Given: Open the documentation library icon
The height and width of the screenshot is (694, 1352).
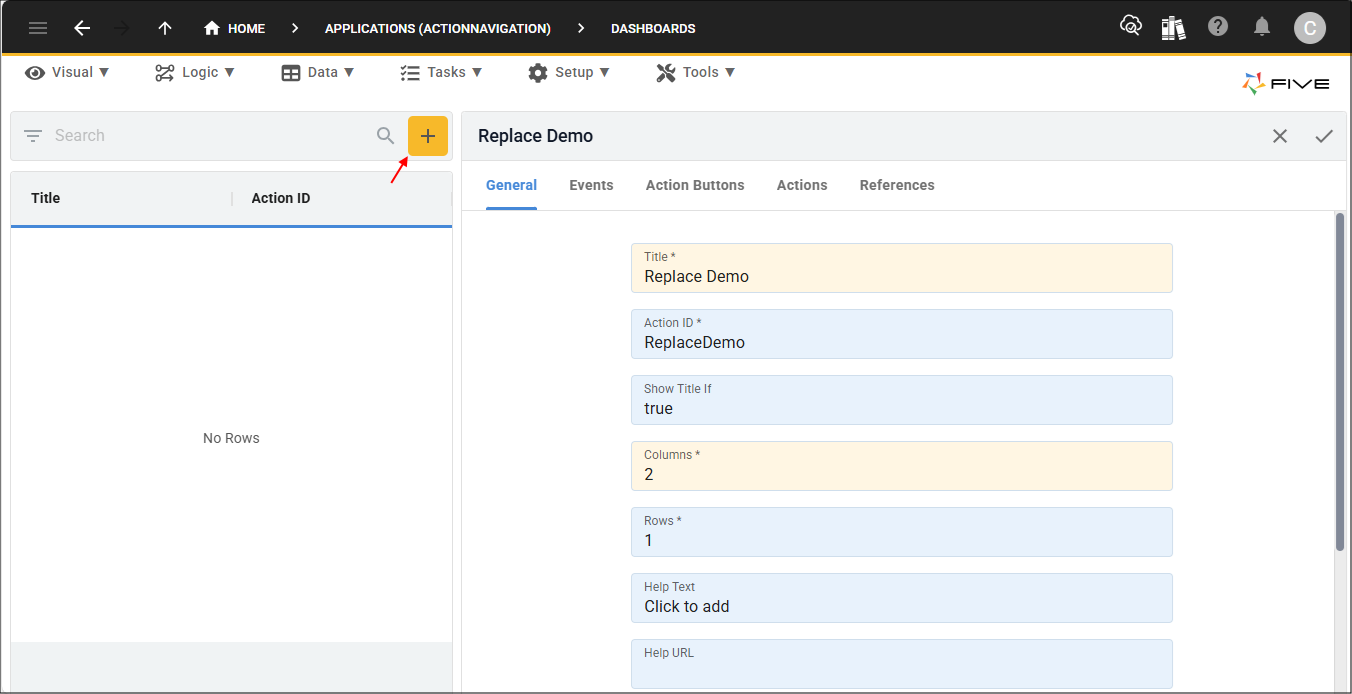Looking at the screenshot, I should point(1173,28).
